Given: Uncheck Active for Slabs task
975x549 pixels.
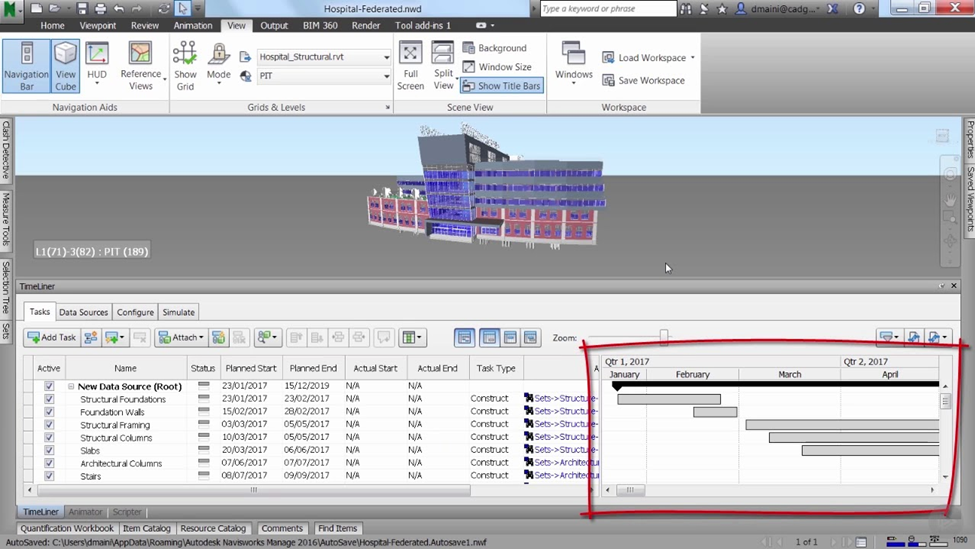Looking at the screenshot, I should click(x=49, y=450).
